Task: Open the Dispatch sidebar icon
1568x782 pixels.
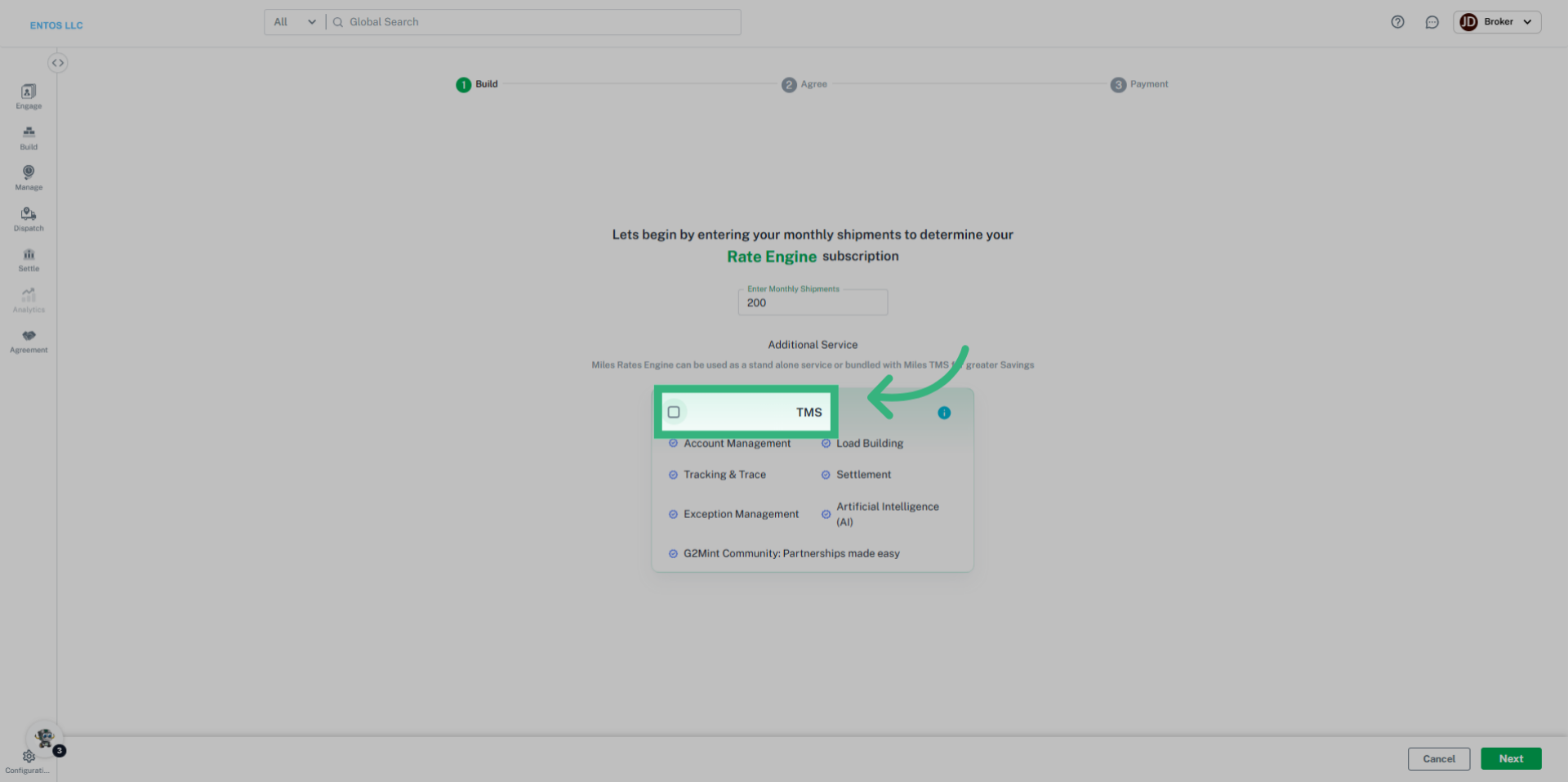Action: [29, 219]
